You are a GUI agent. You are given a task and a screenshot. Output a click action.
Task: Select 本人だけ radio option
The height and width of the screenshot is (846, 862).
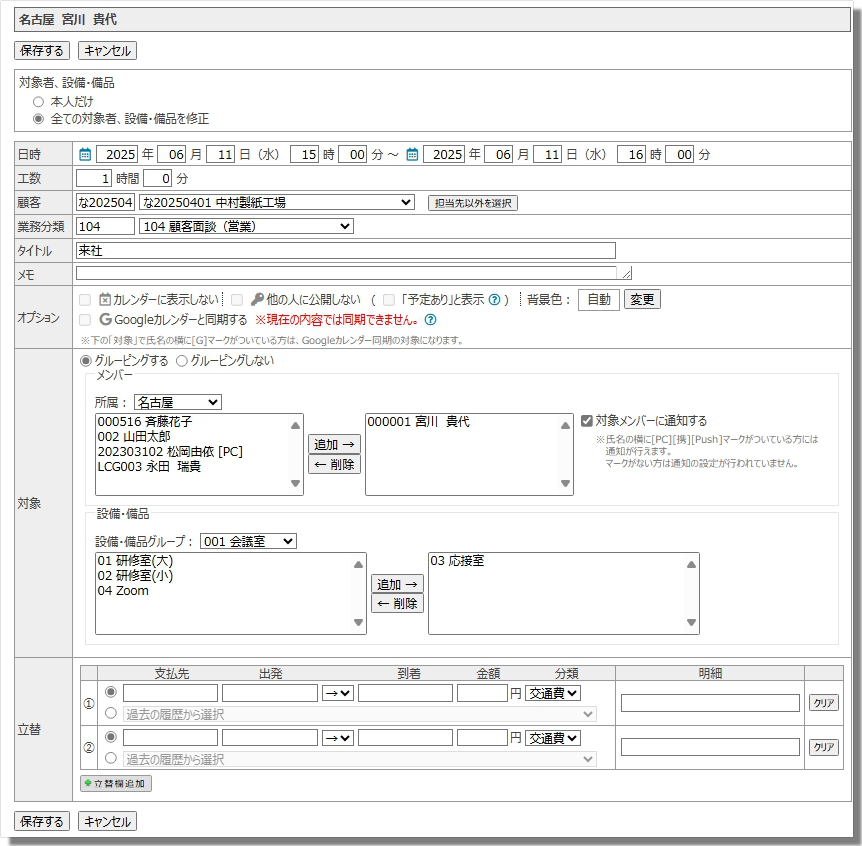(x=38, y=102)
